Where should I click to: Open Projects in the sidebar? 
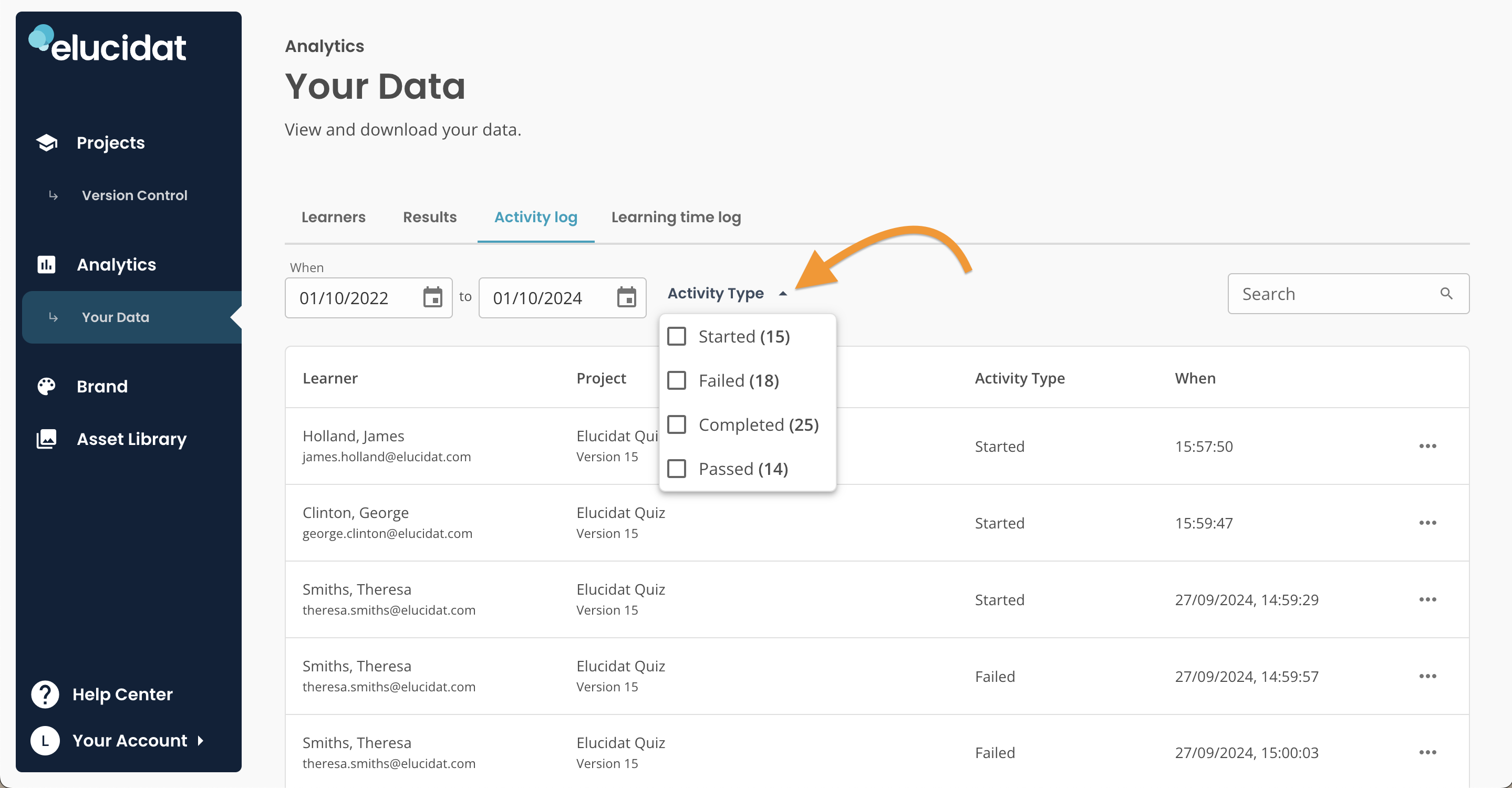point(110,142)
